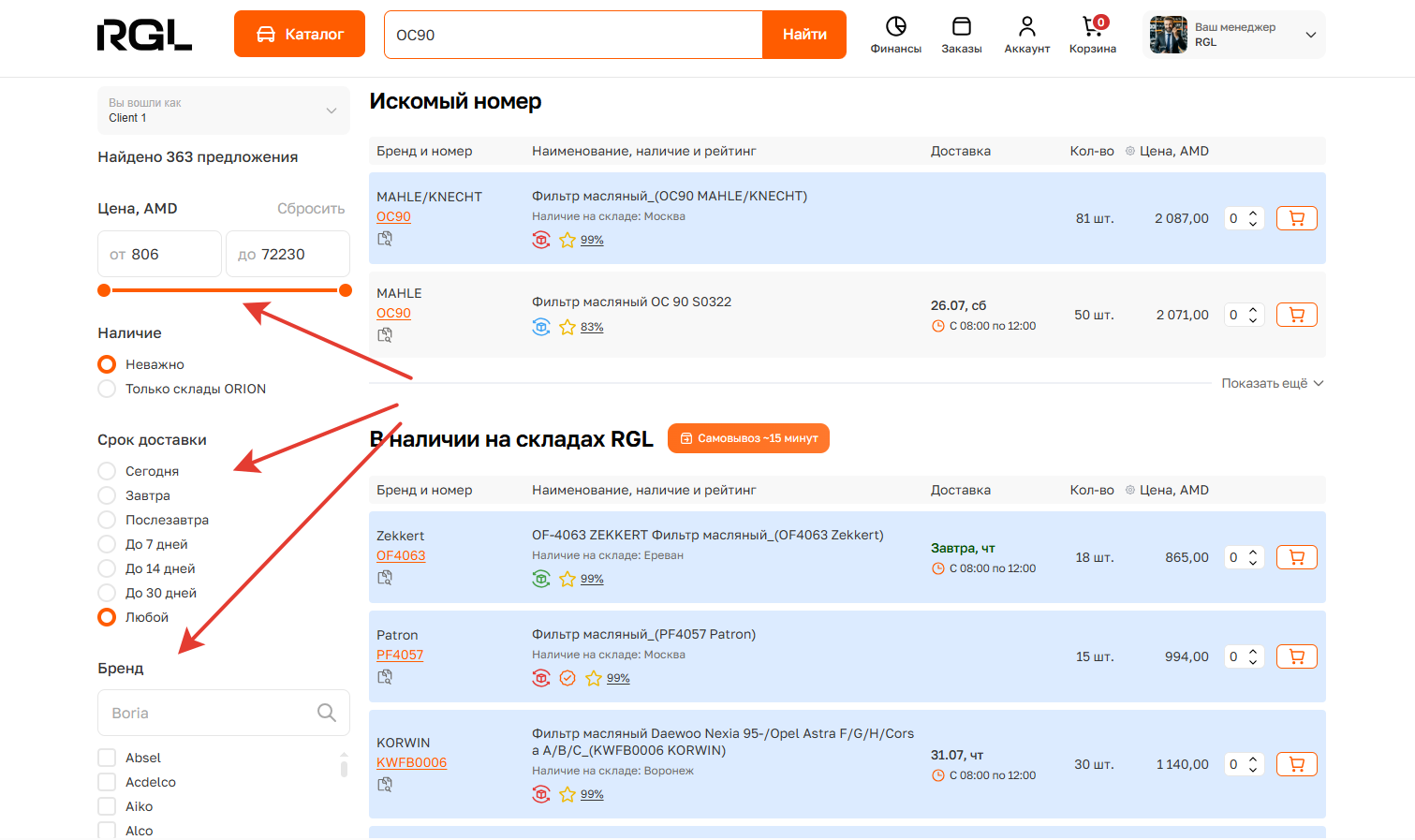Open KWFB0006 part number link
Image resolution: width=1415 pixels, height=840 pixels.
[x=411, y=762]
